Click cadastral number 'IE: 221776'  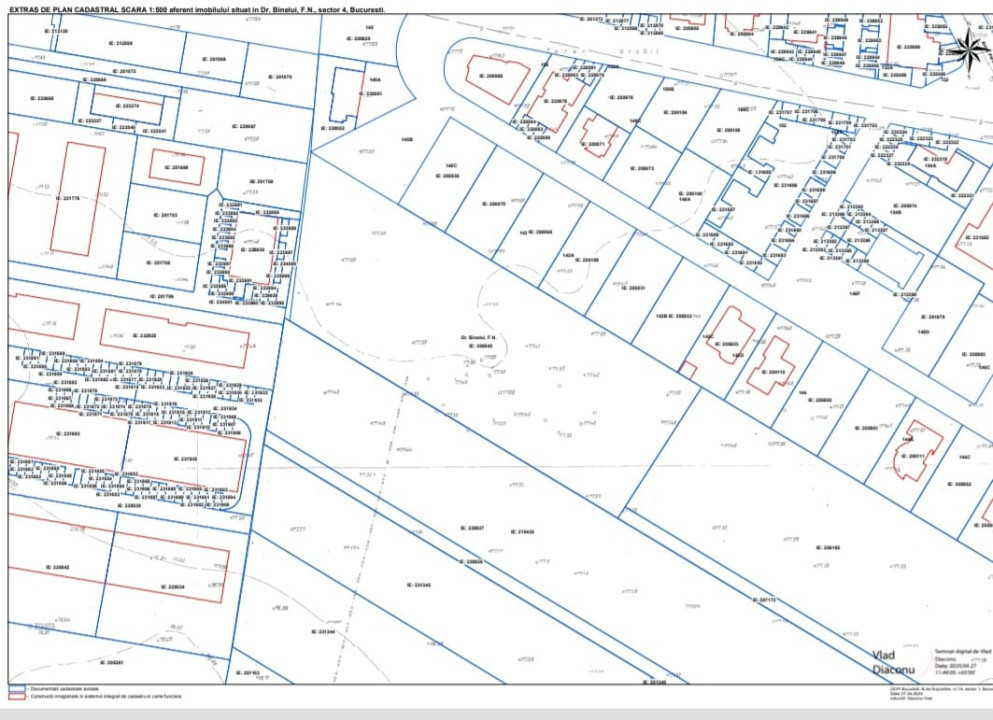(68, 198)
